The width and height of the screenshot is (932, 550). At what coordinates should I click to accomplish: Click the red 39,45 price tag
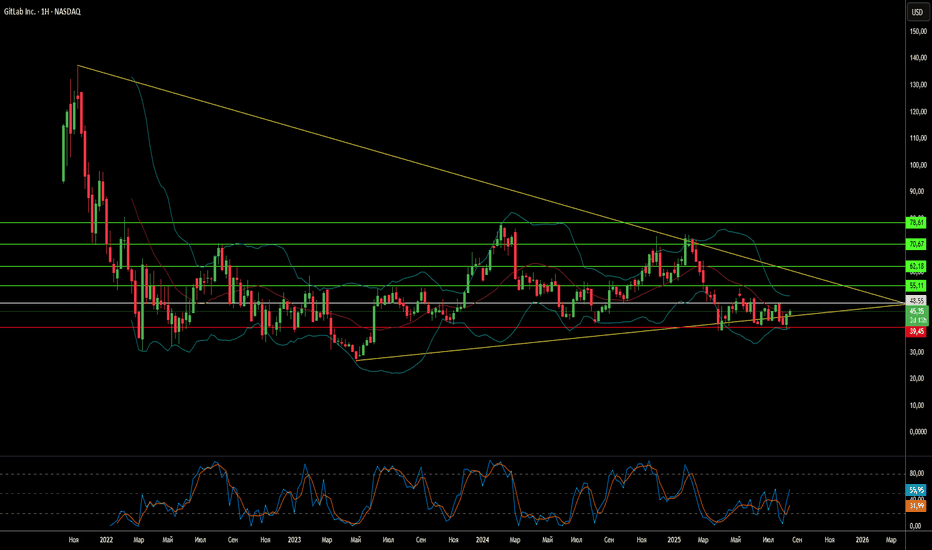(917, 332)
